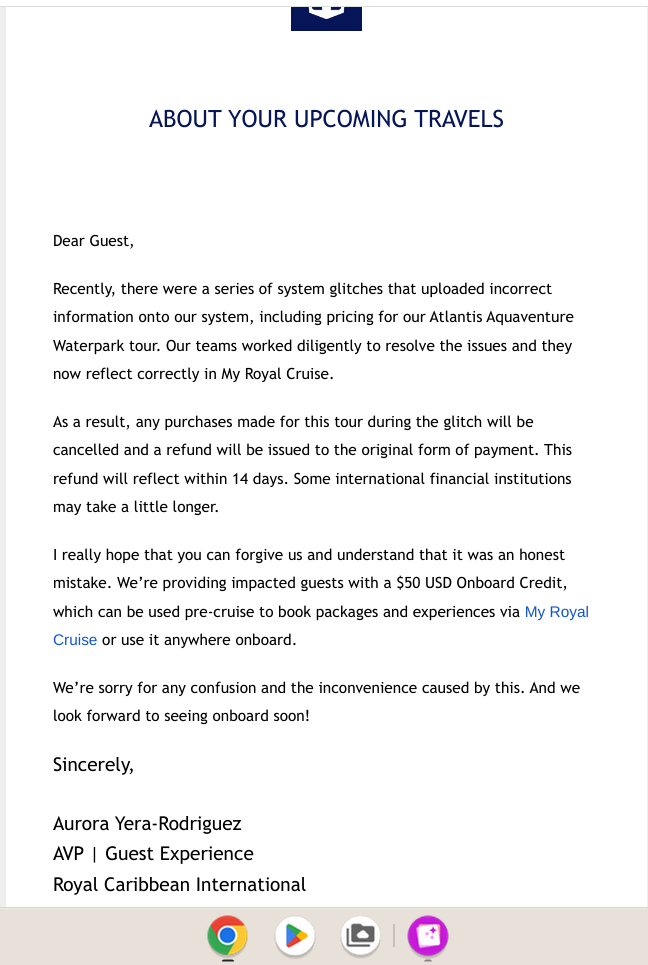This screenshot has height=965, width=648.
Task: Click the Royal Caribbean anchor logo
Action: (326, 18)
